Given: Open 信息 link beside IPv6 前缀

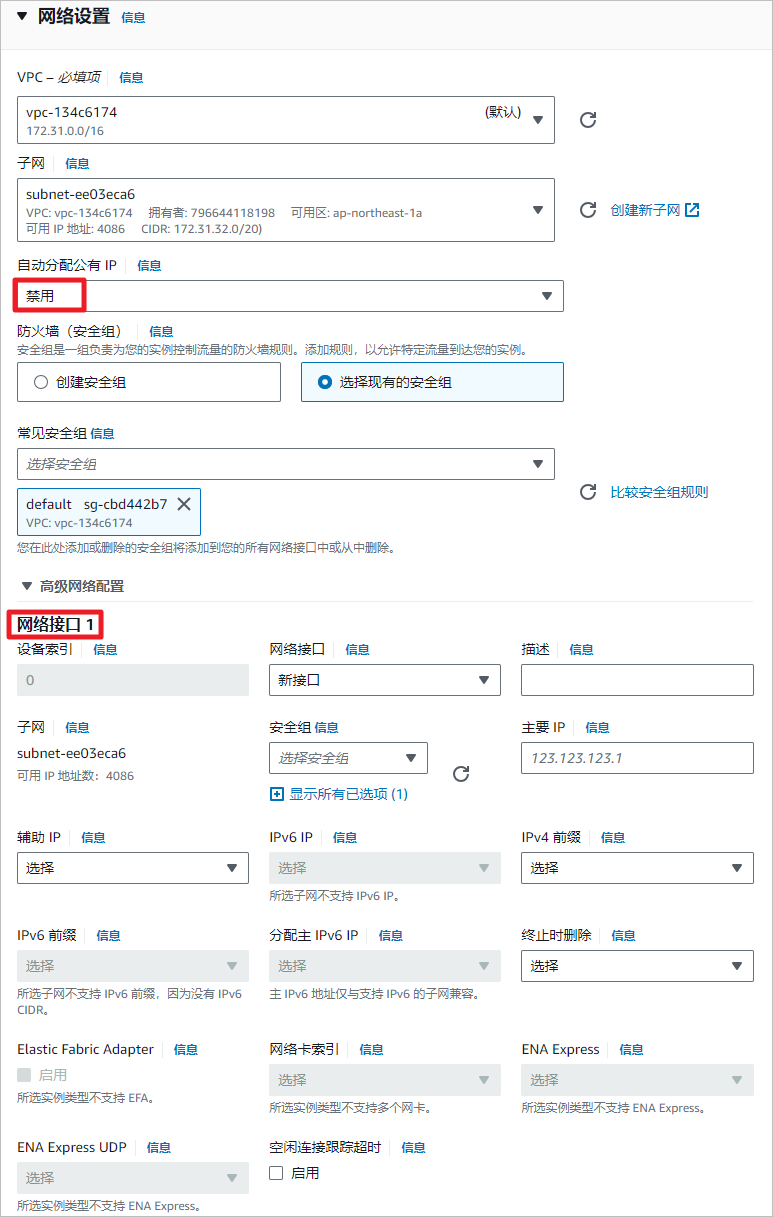Looking at the screenshot, I should [108, 935].
